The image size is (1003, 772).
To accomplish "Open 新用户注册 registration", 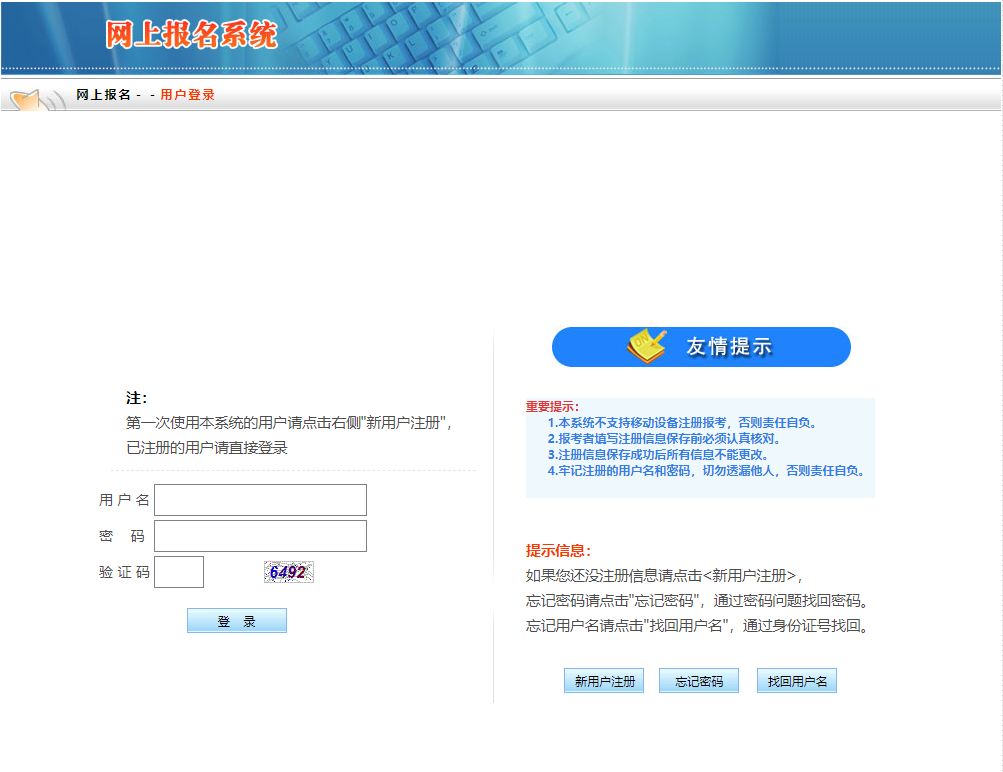I will [x=604, y=681].
